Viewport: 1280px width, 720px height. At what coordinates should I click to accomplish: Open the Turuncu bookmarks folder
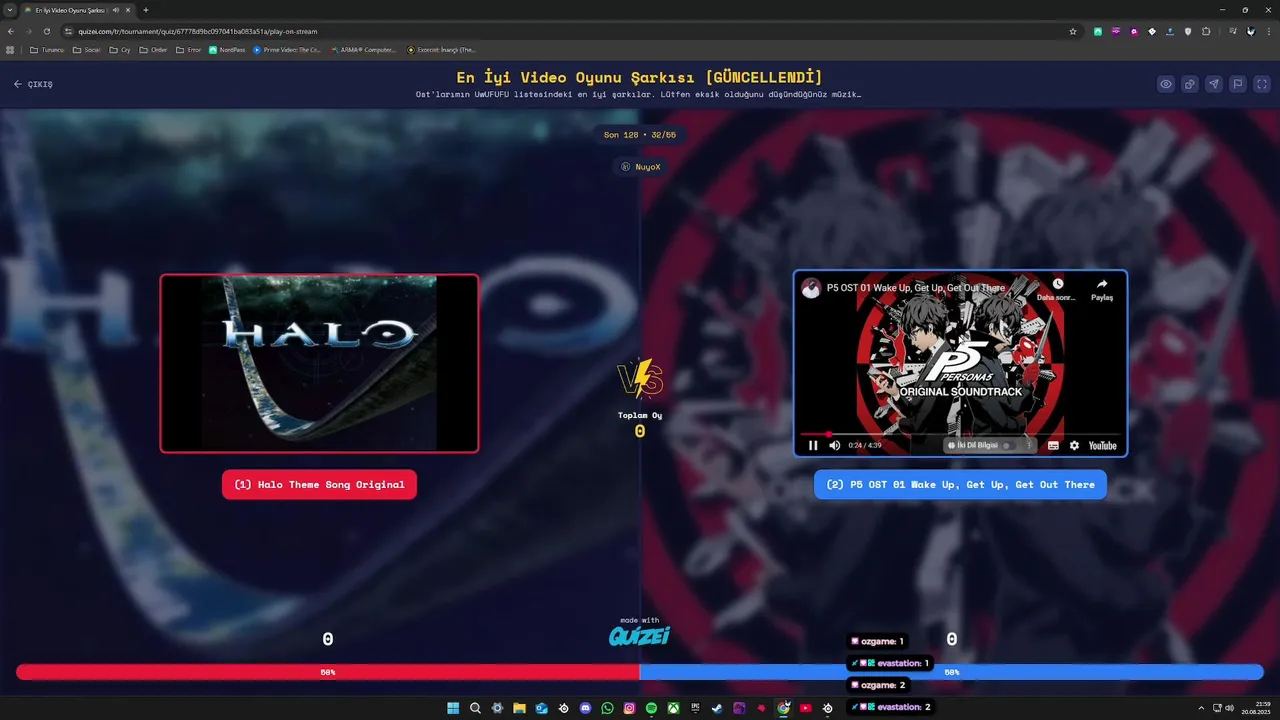47,49
